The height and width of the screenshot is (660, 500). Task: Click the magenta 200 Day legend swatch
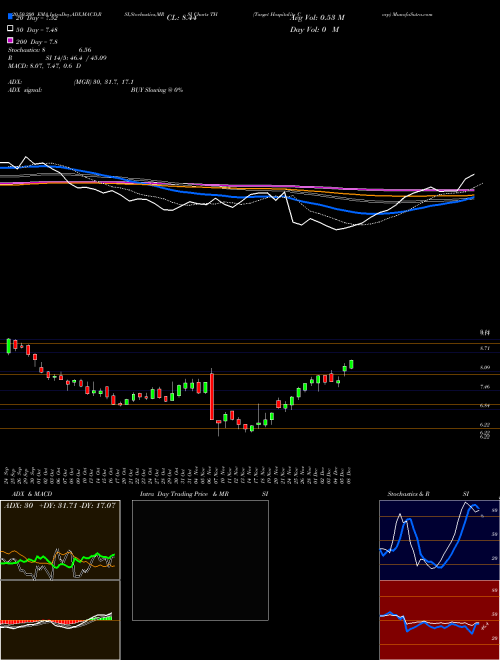pos(10,40)
